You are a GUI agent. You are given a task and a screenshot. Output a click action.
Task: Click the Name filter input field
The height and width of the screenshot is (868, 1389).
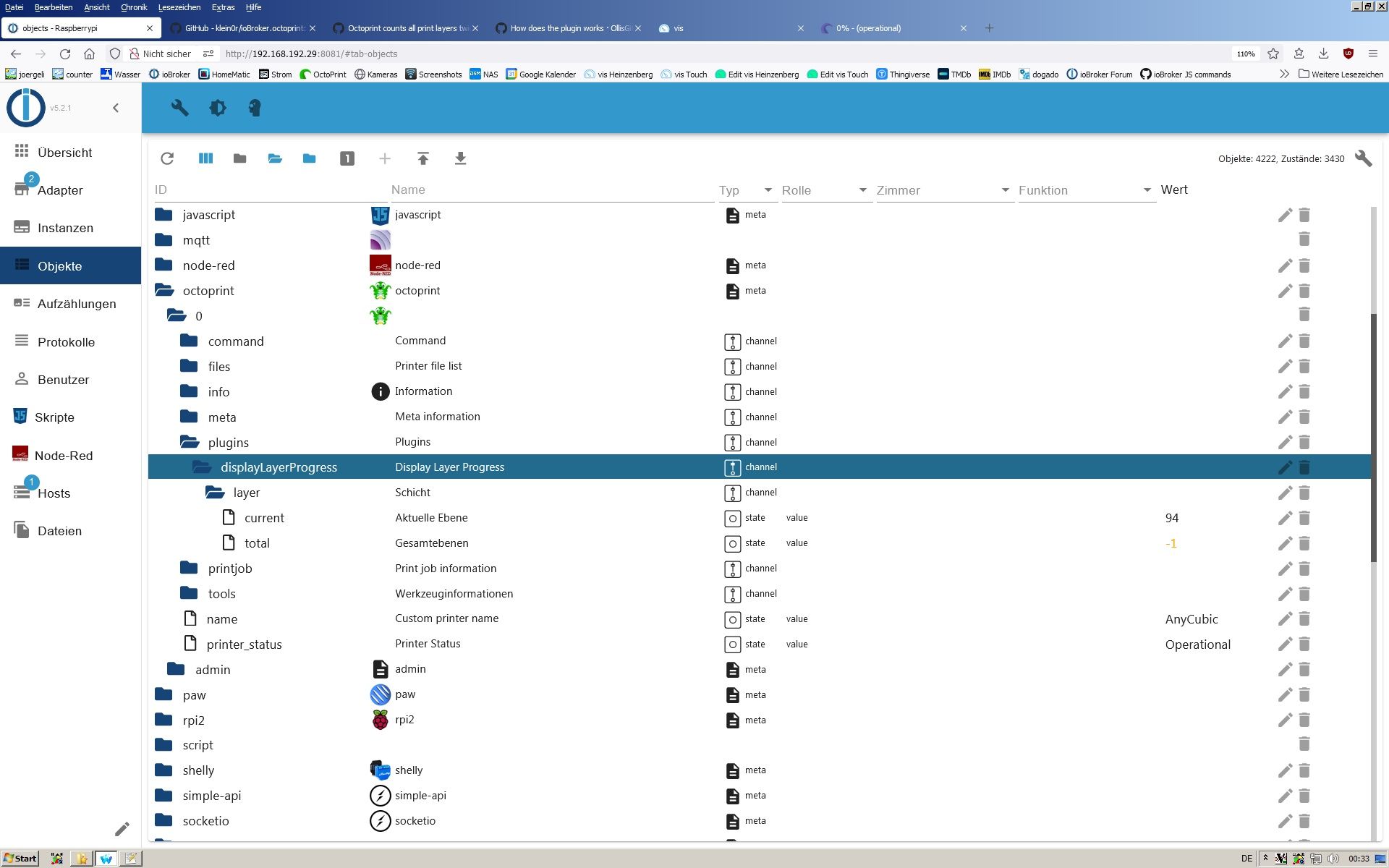[x=552, y=190]
